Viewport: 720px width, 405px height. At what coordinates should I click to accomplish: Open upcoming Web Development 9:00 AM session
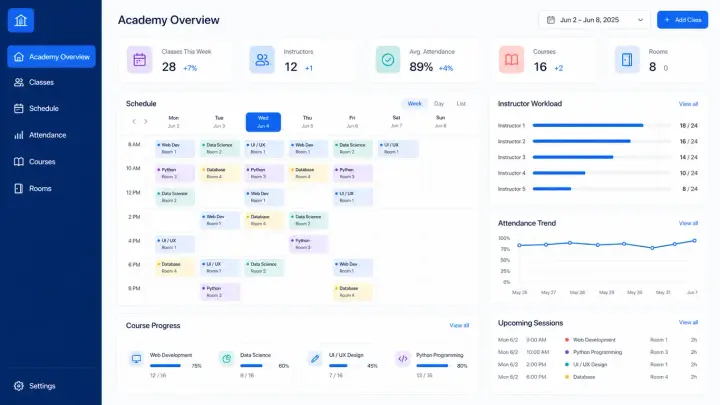[597, 340]
